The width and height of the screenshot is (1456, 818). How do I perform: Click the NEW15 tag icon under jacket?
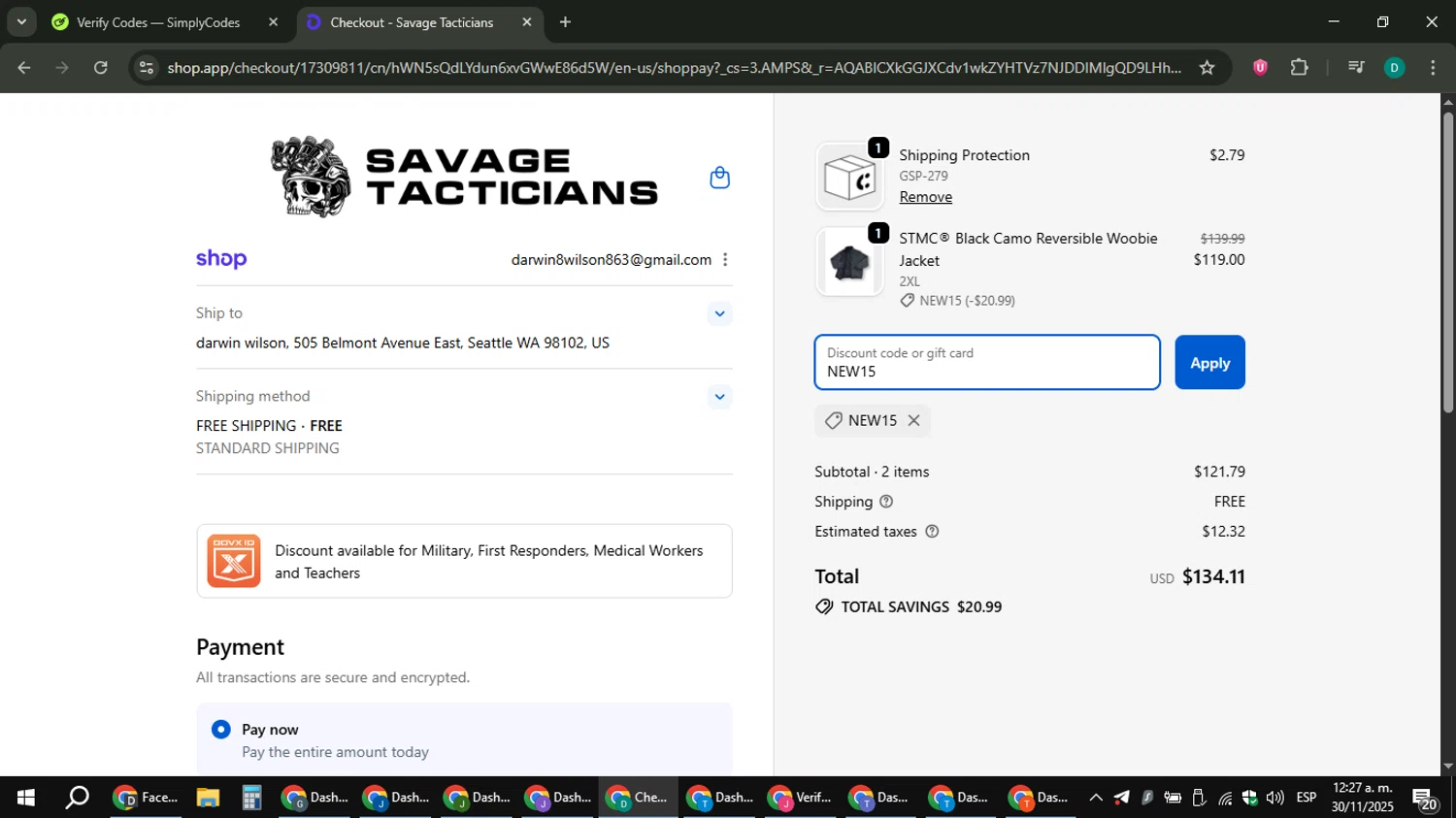click(908, 301)
